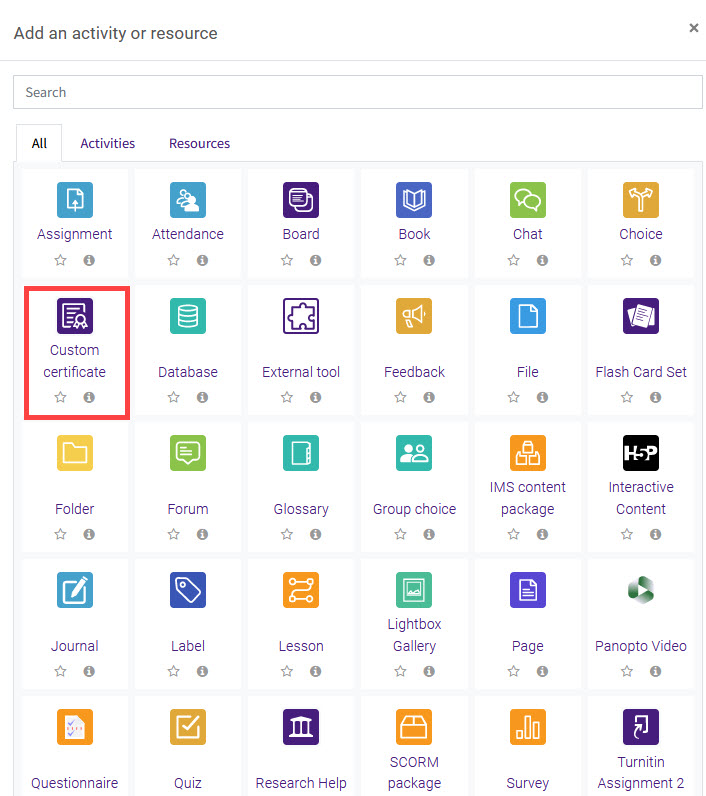Select the File resource icon
Image resolution: width=706 pixels, height=796 pixels.
point(528,316)
